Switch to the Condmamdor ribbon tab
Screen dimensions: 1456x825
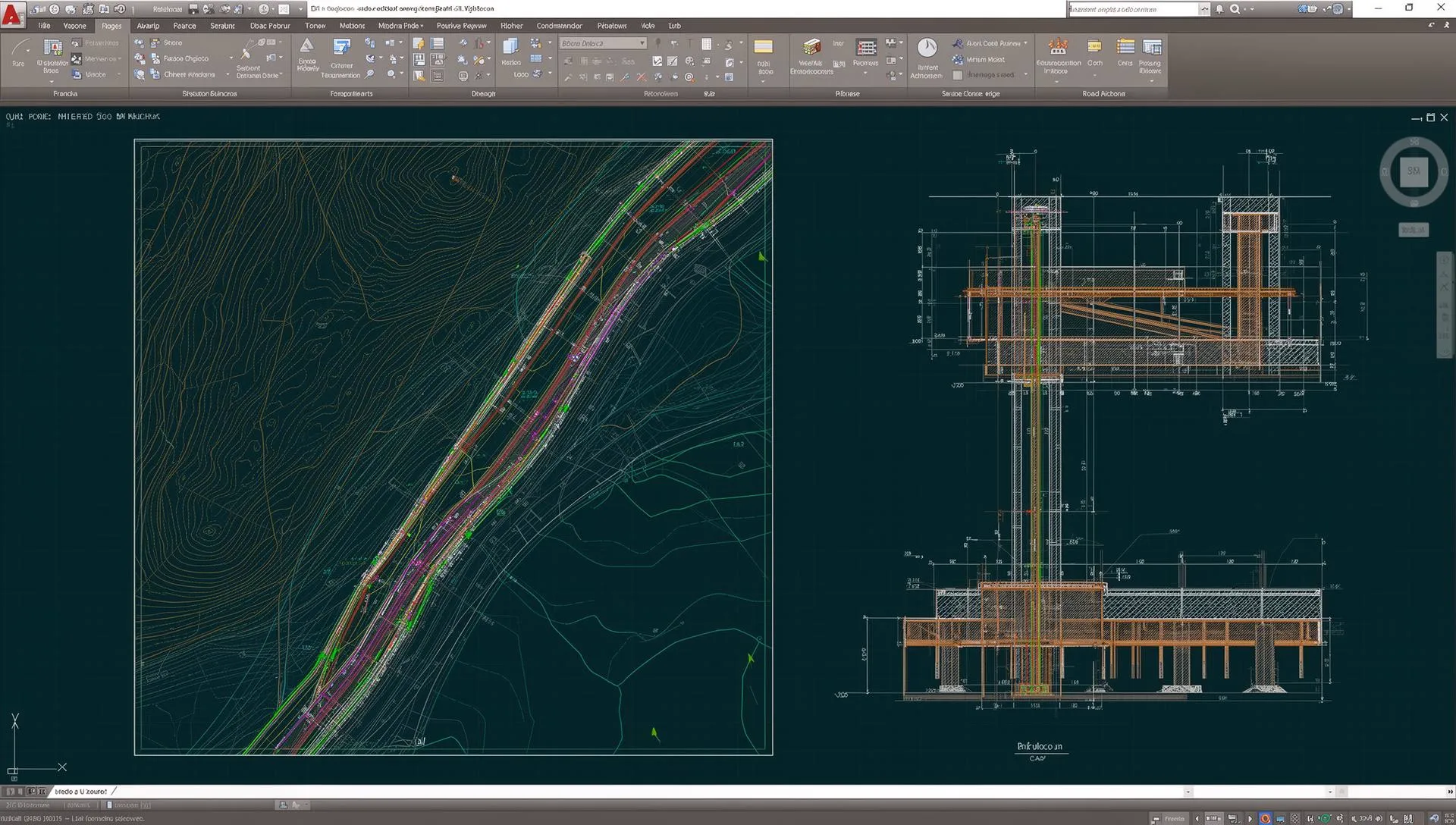[x=559, y=26]
